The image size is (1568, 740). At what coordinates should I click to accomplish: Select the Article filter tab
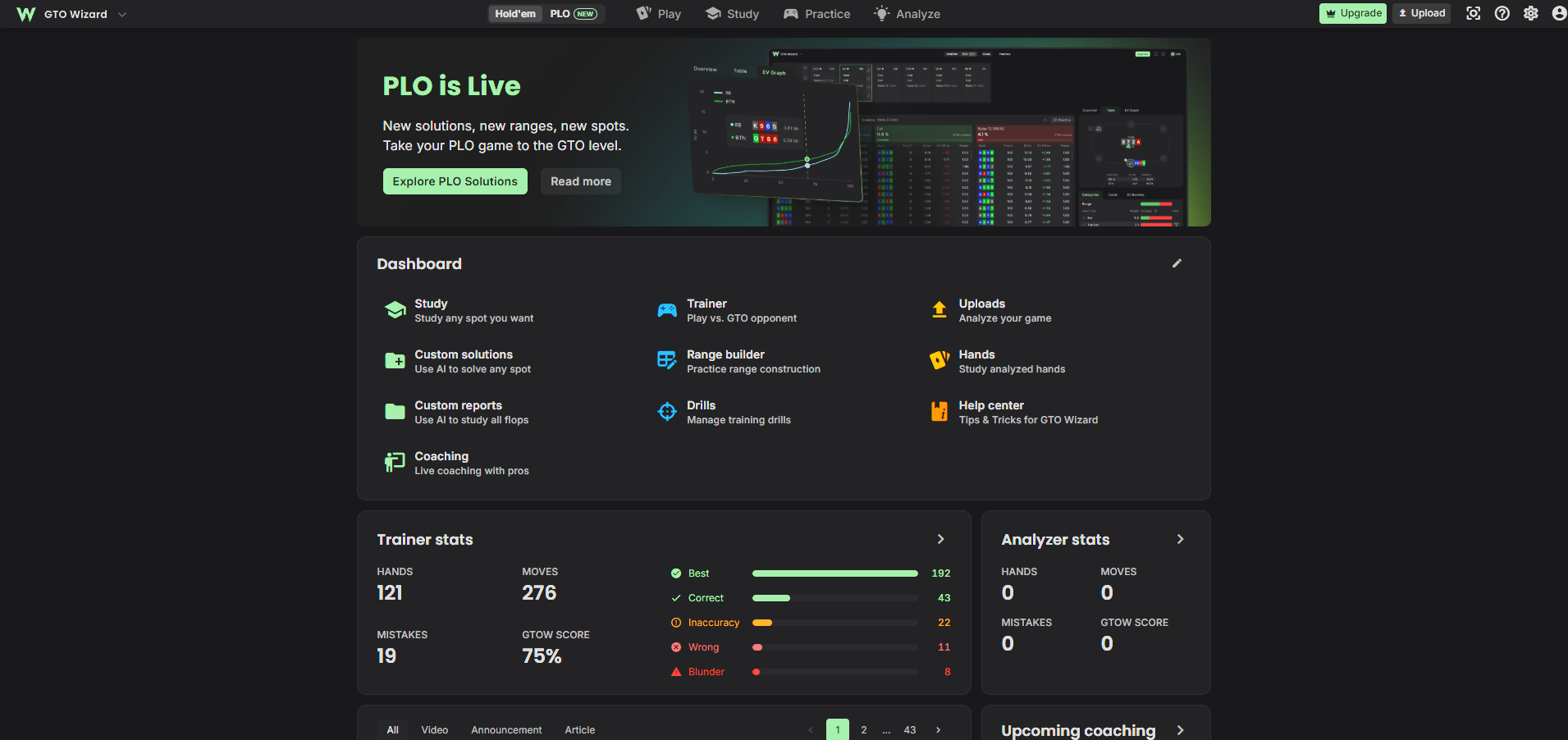coord(580,730)
